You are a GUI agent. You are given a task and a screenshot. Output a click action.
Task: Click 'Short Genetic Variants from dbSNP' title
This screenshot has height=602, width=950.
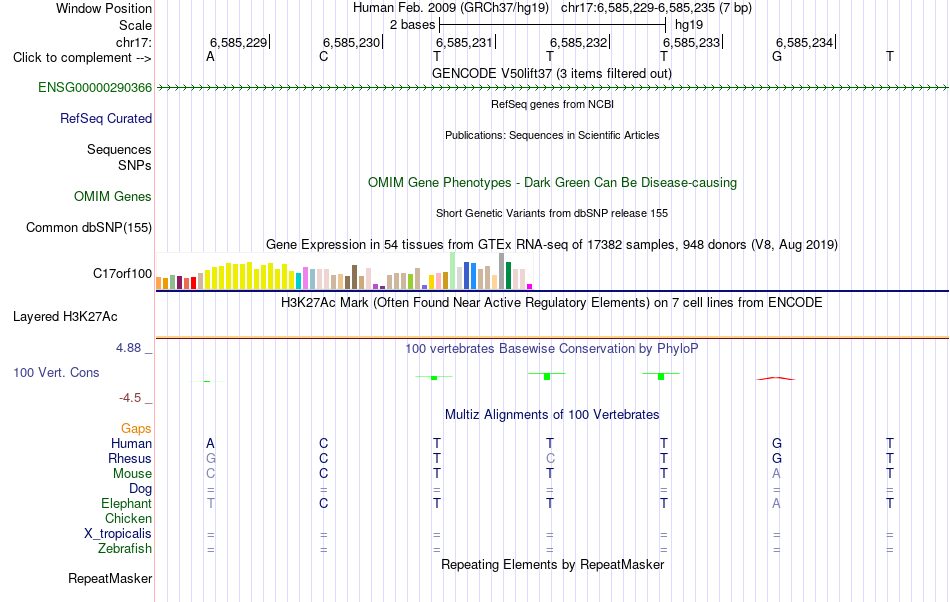click(552, 213)
